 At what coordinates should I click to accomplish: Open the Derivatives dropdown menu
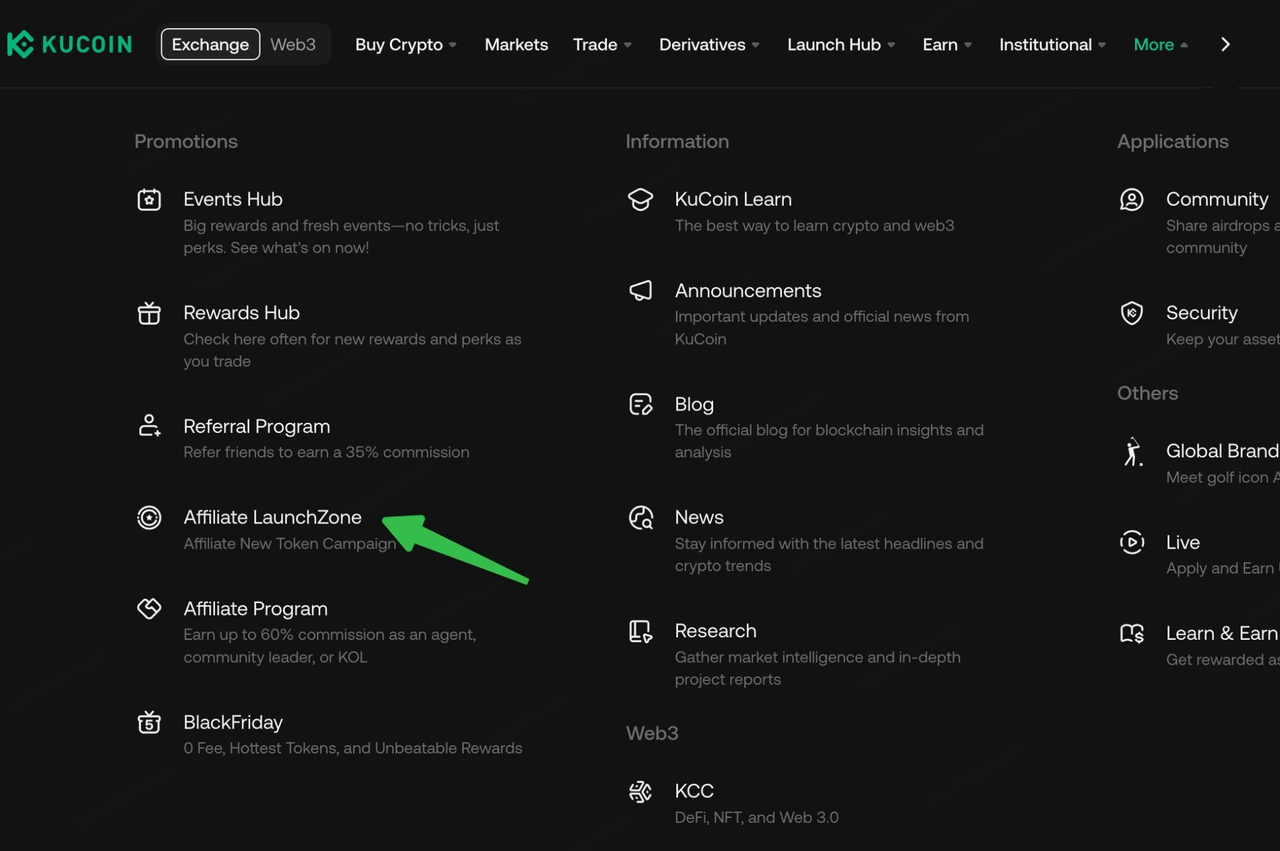pyautogui.click(x=708, y=45)
